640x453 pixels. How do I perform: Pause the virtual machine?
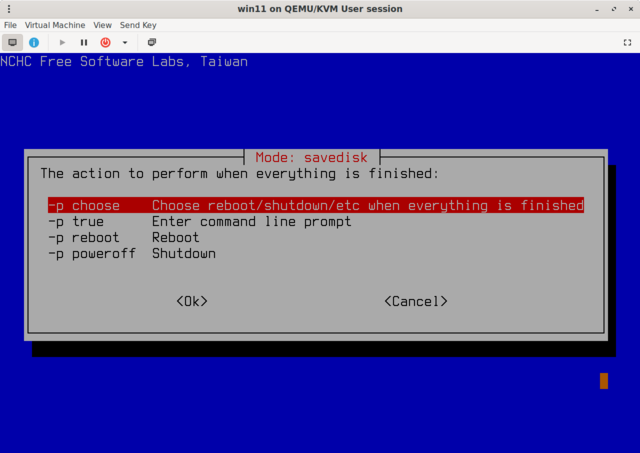click(x=84, y=42)
